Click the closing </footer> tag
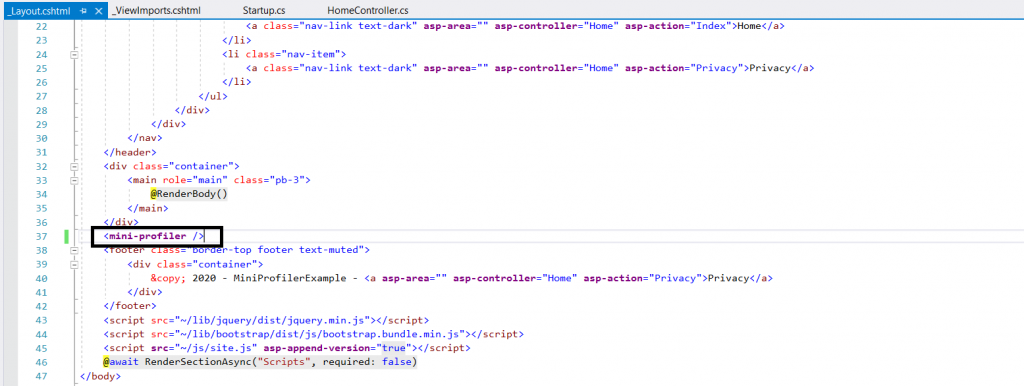This screenshot has width=1024, height=386. (x=130, y=306)
